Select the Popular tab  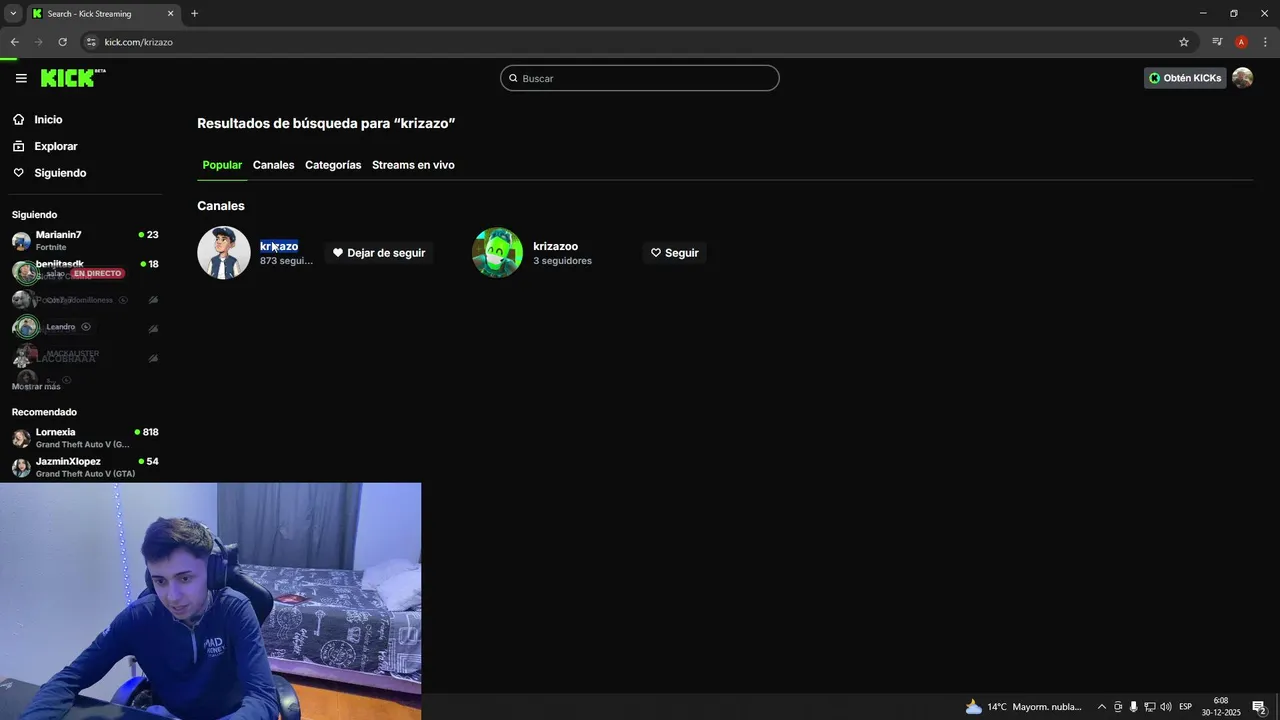click(x=222, y=165)
